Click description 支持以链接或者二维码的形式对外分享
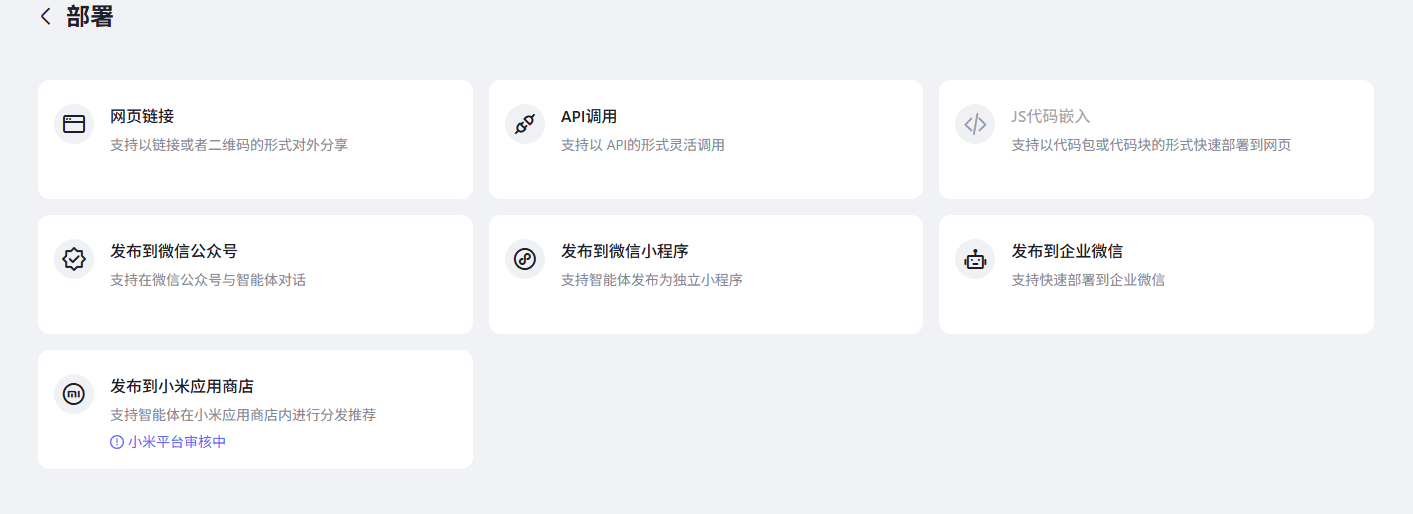The image size is (1413, 514). coord(229,145)
